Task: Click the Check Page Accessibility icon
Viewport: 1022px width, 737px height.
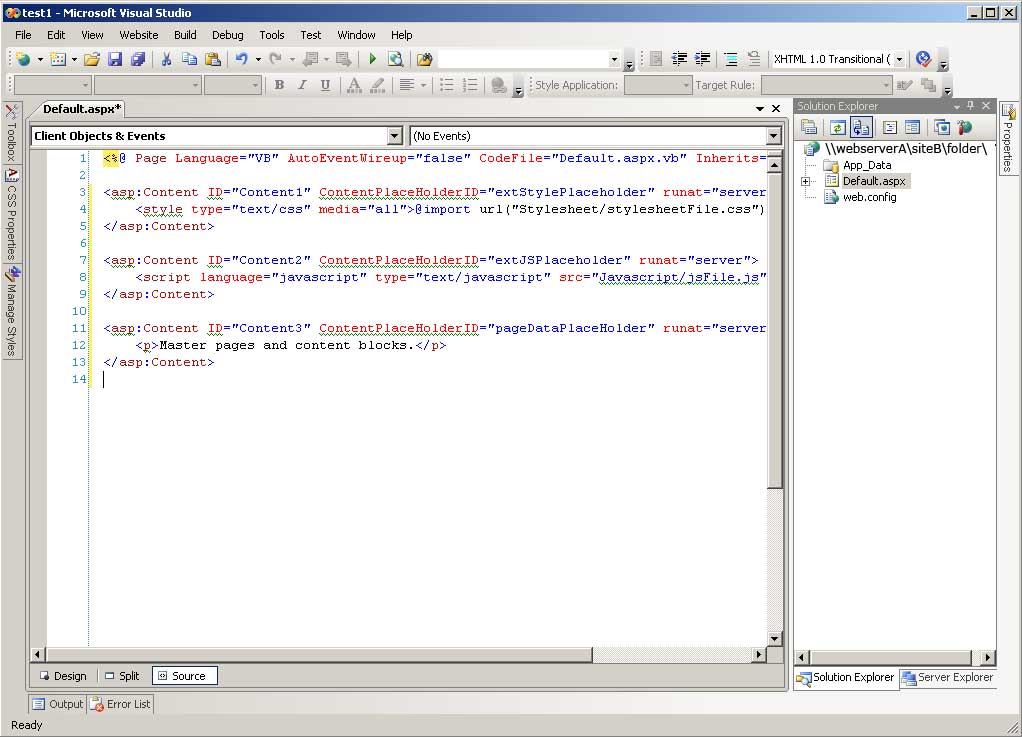Action: (x=923, y=59)
